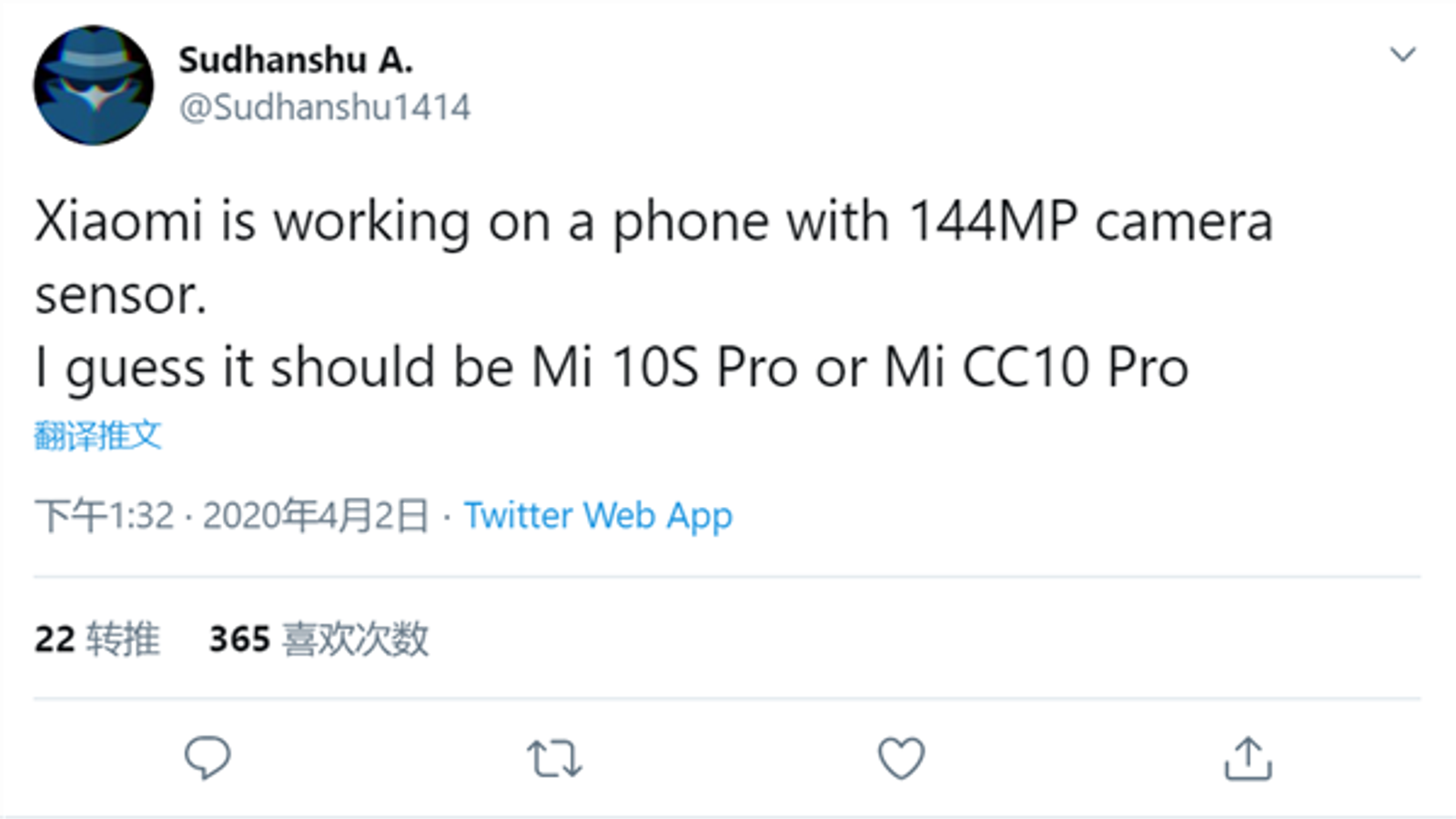Screen dimensions: 1456x819
Task: Click the tweet's first line about Xiaomi
Action: 653,221
